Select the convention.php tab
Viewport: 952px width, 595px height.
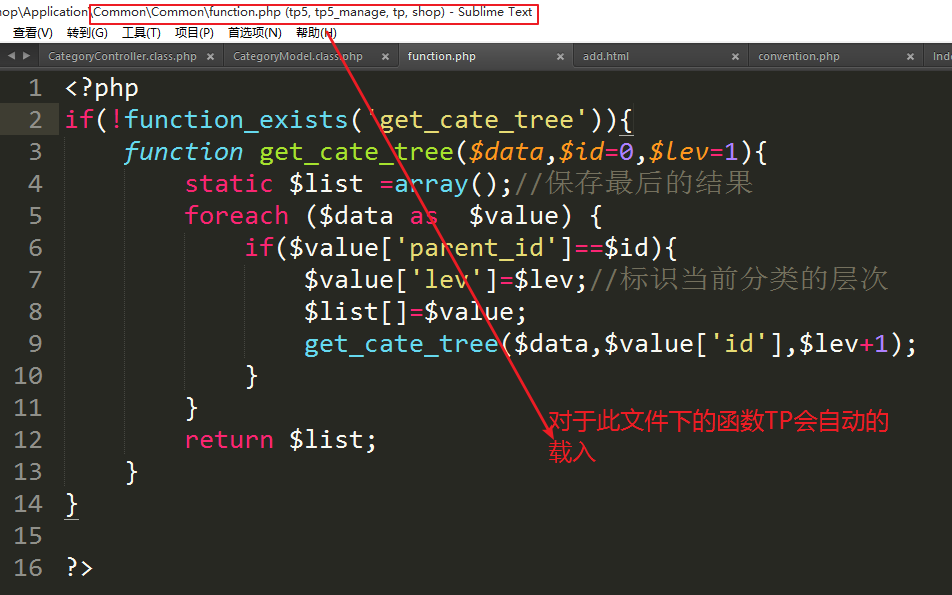(x=799, y=57)
